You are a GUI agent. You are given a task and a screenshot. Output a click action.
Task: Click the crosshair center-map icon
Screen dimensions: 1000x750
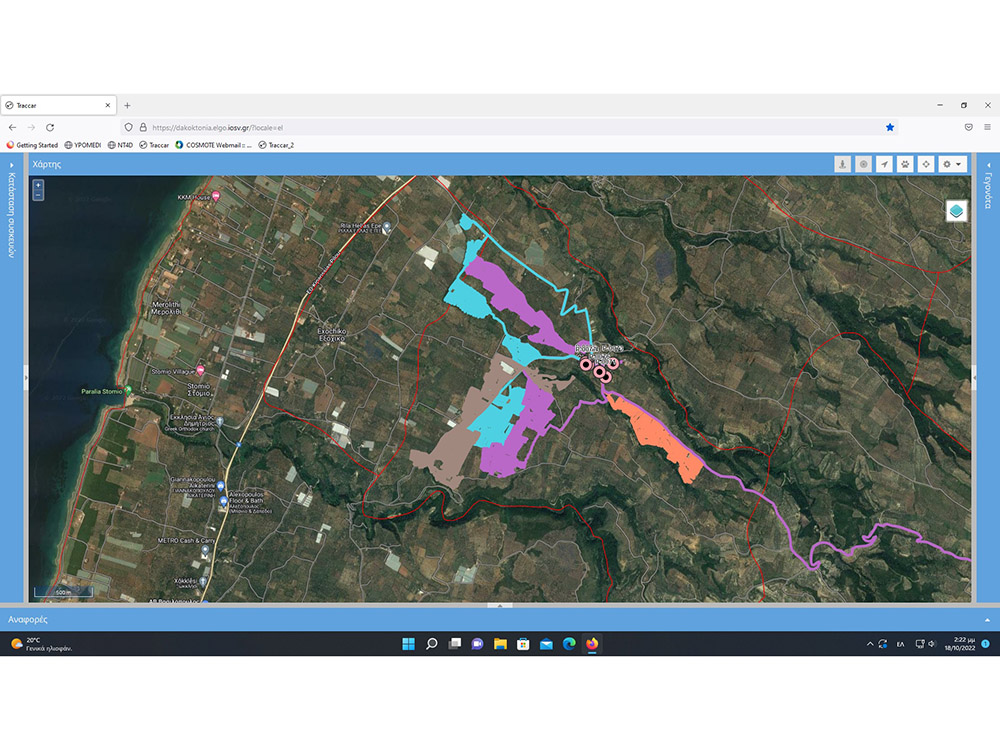point(926,164)
